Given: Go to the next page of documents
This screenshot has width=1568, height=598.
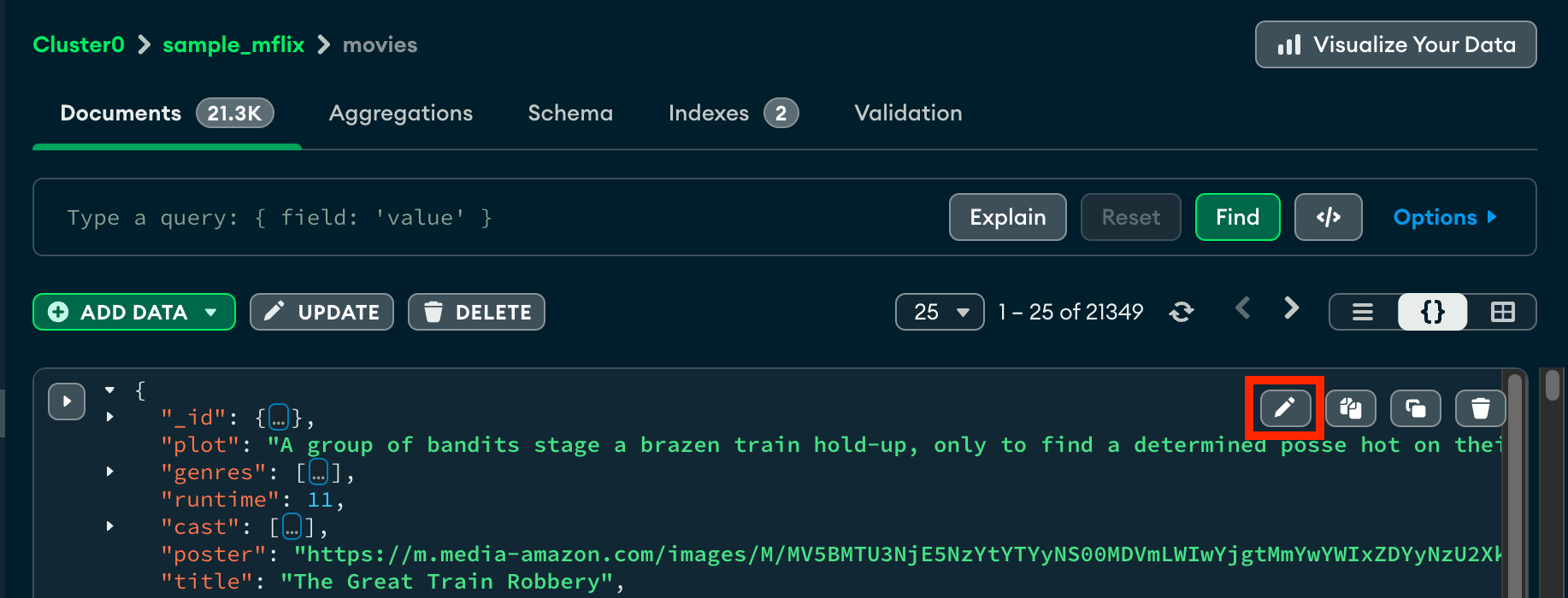Looking at the screenshot, I should (1291, 308).
